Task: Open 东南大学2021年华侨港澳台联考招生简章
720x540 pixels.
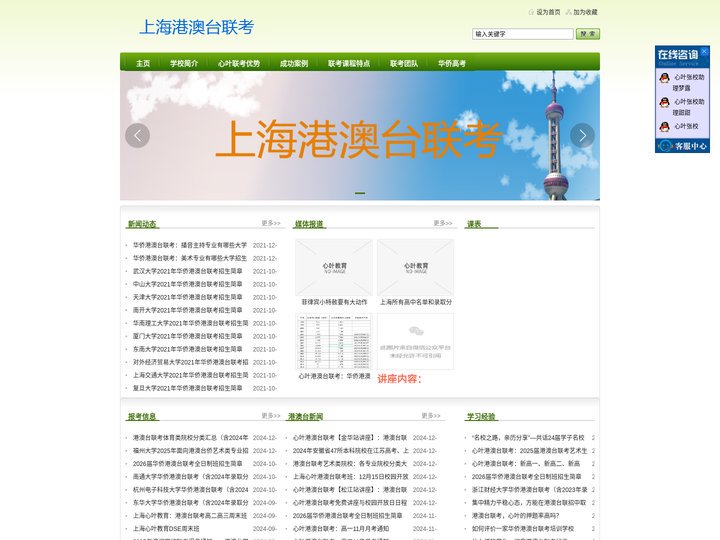Action: (188, 349)
